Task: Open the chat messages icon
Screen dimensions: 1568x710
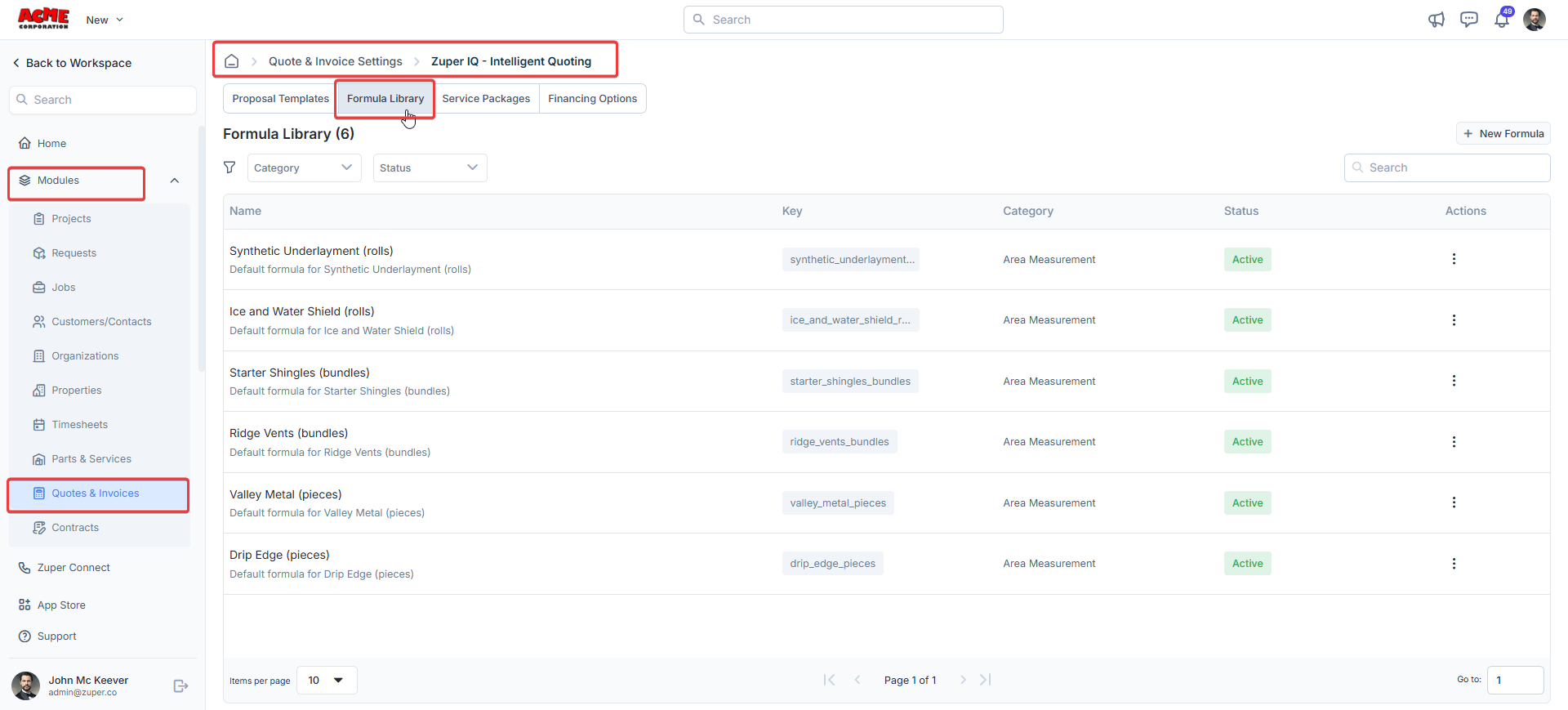Action: (1469, 20)
